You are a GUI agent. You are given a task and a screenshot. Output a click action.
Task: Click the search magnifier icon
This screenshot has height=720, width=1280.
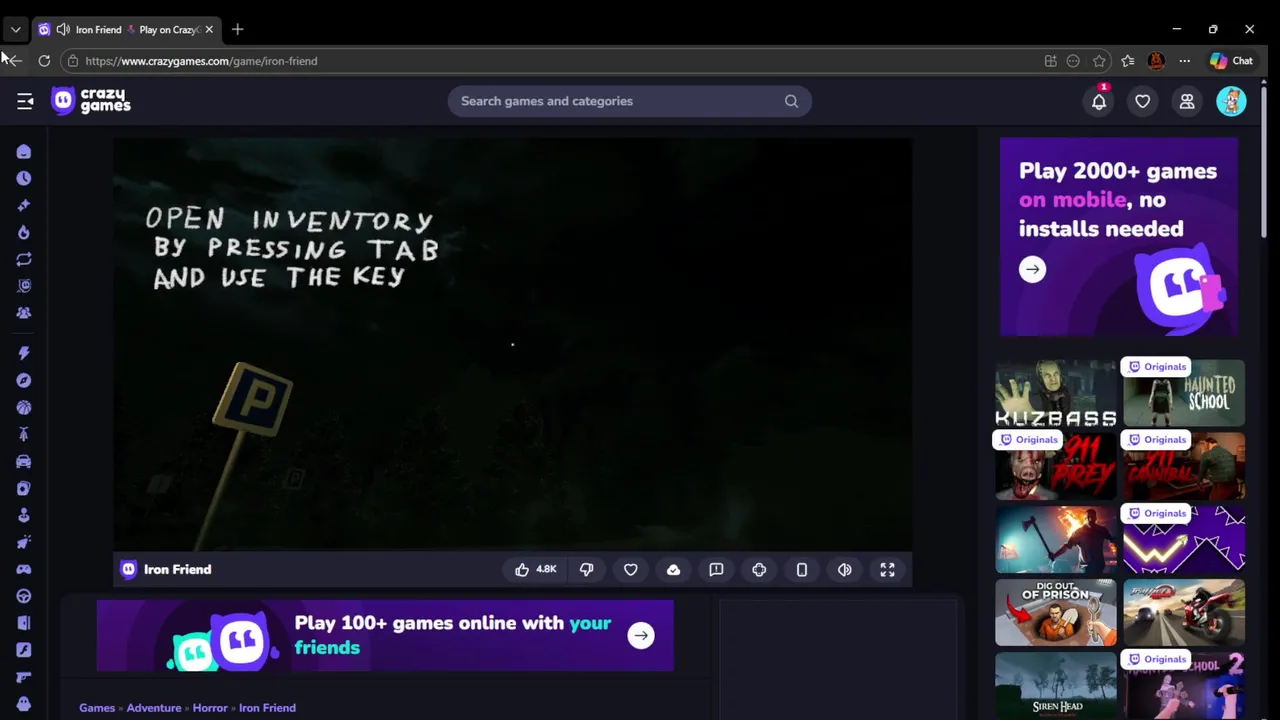point(791,101)
